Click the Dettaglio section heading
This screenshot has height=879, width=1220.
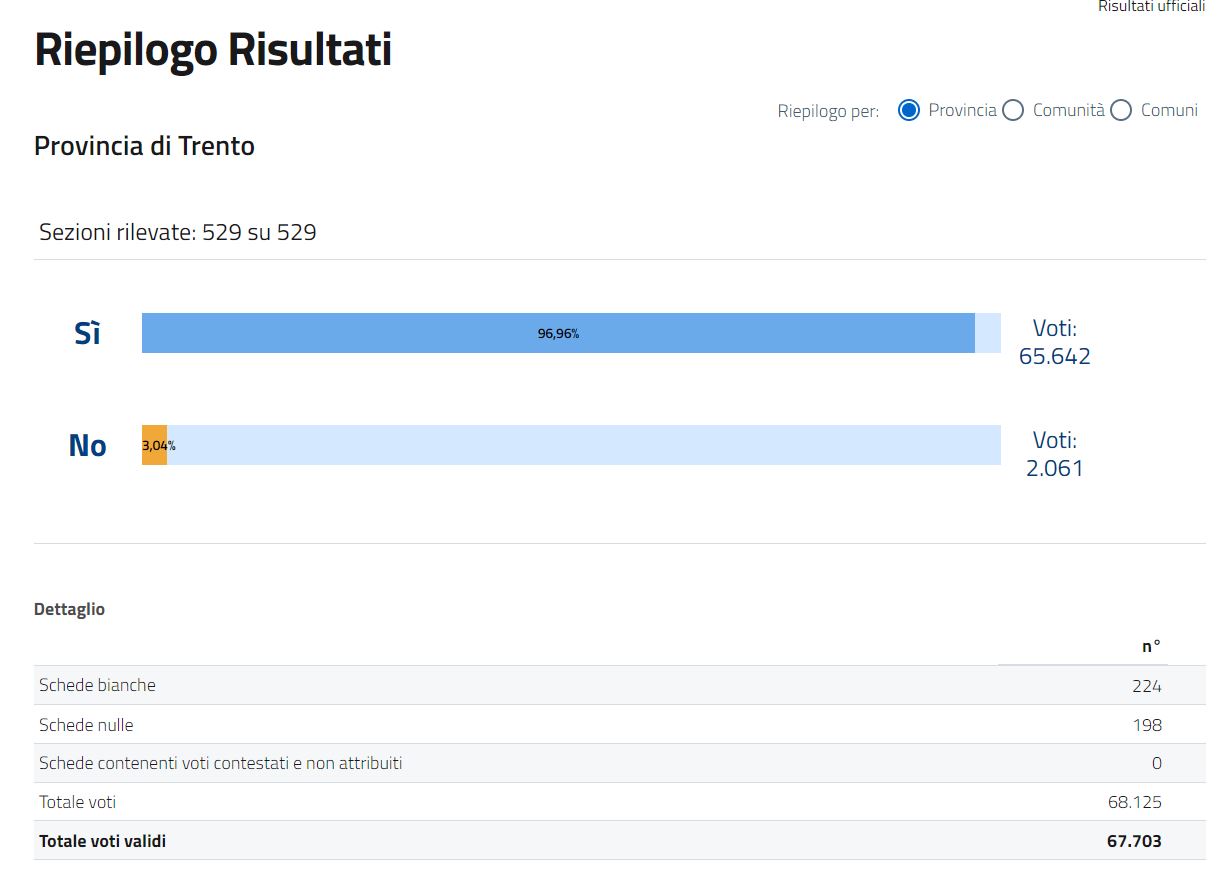(69, 609)
